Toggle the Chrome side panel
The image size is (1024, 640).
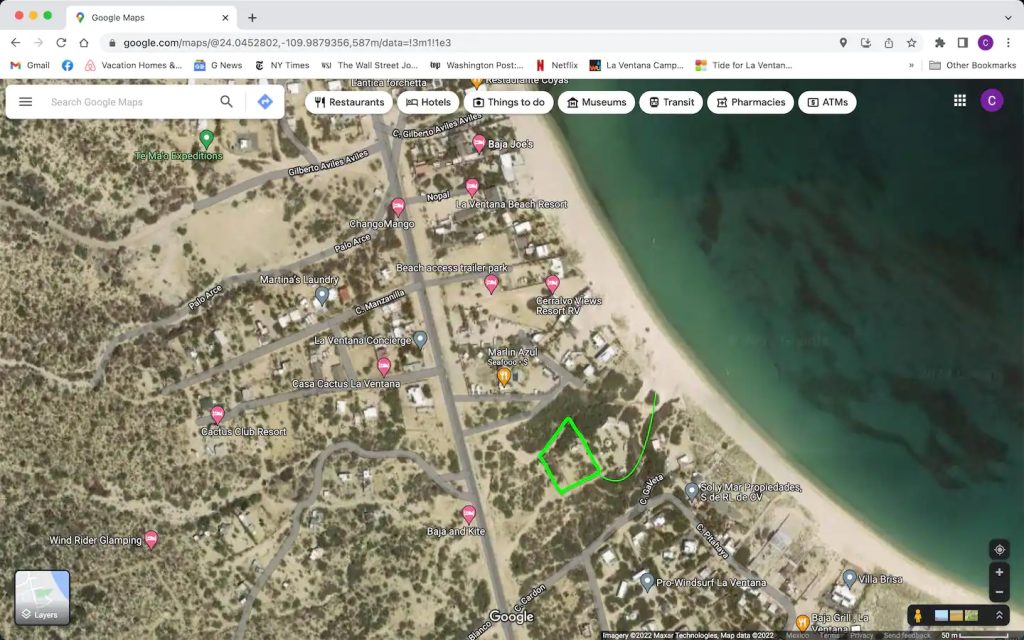tap(962, 43)
